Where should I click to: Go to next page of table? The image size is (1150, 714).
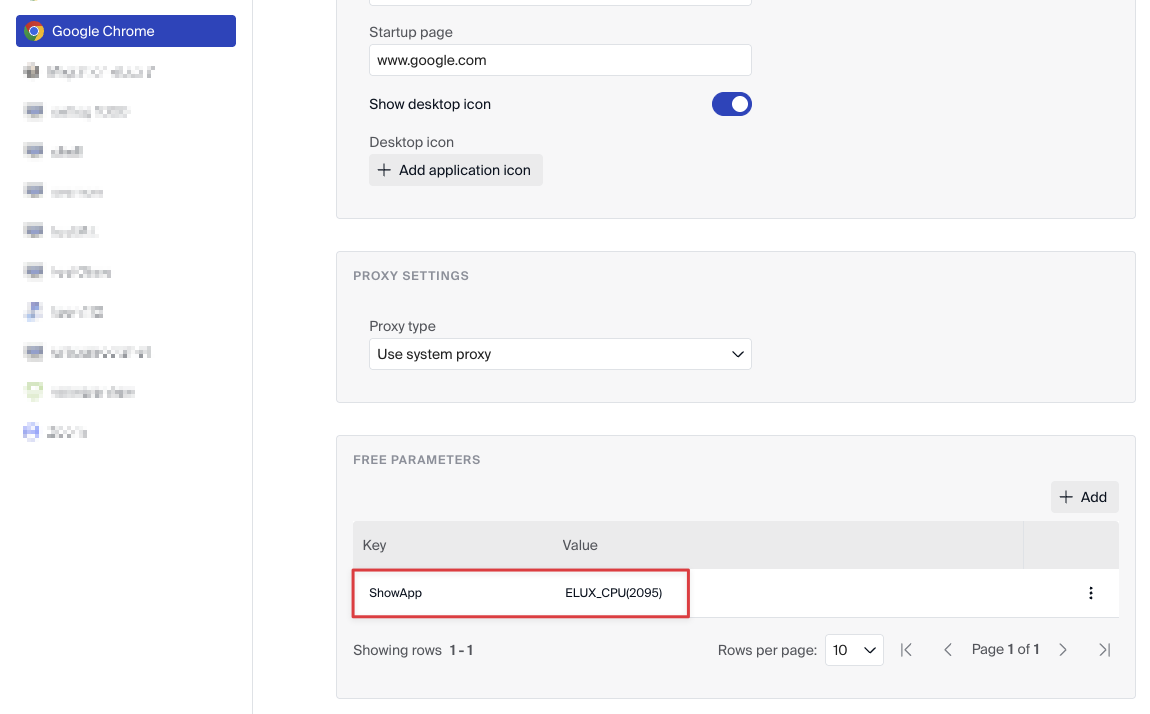coord(1063,650)
